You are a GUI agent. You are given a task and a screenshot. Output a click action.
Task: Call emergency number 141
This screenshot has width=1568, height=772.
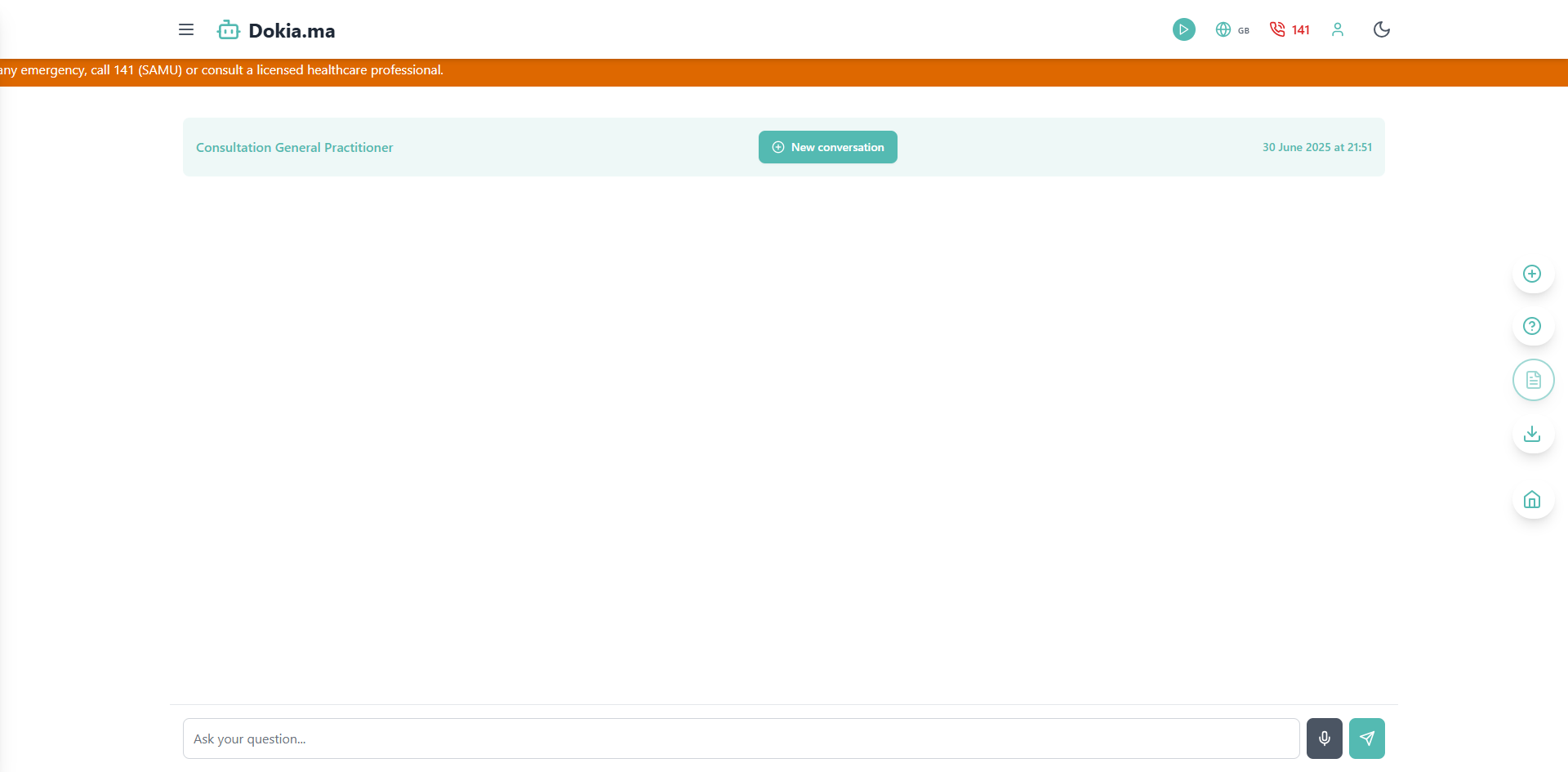[1290, 29]
